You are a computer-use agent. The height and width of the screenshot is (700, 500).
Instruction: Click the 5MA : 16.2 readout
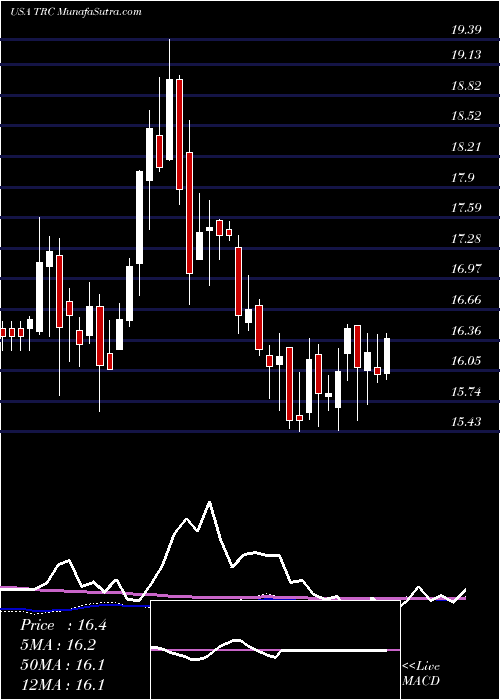[58, 645]
